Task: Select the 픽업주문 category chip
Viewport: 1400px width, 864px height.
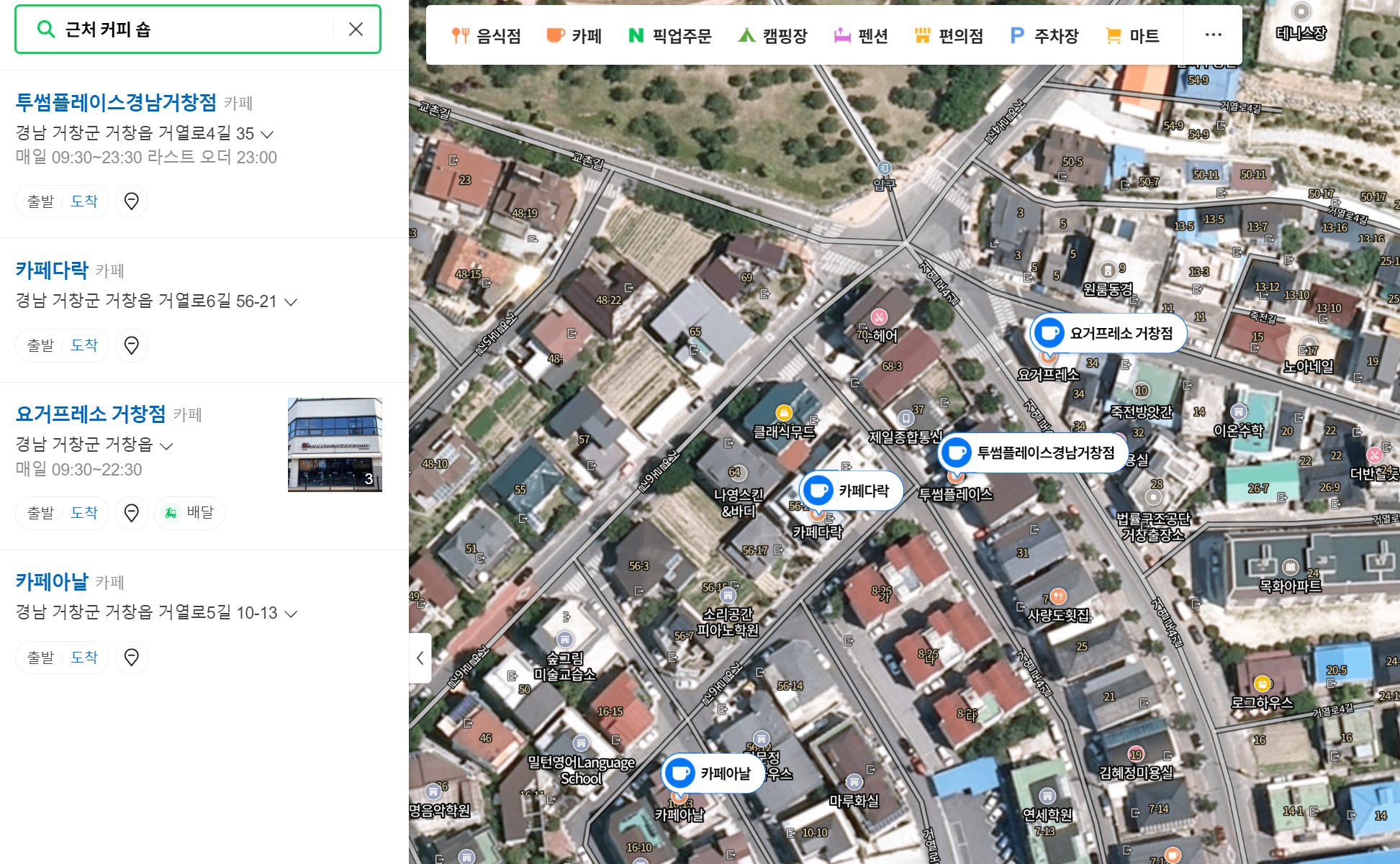Action: point(669,35)
